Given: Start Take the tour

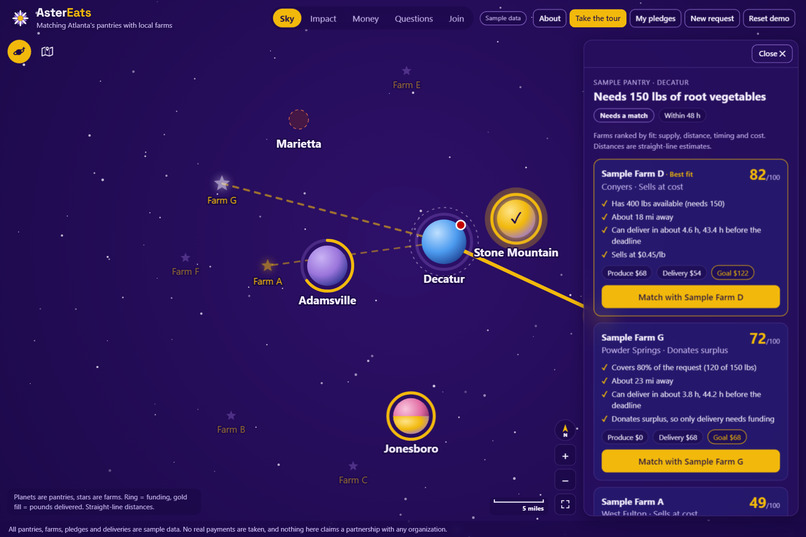Looking at the screenshot, I should (597, 18).
